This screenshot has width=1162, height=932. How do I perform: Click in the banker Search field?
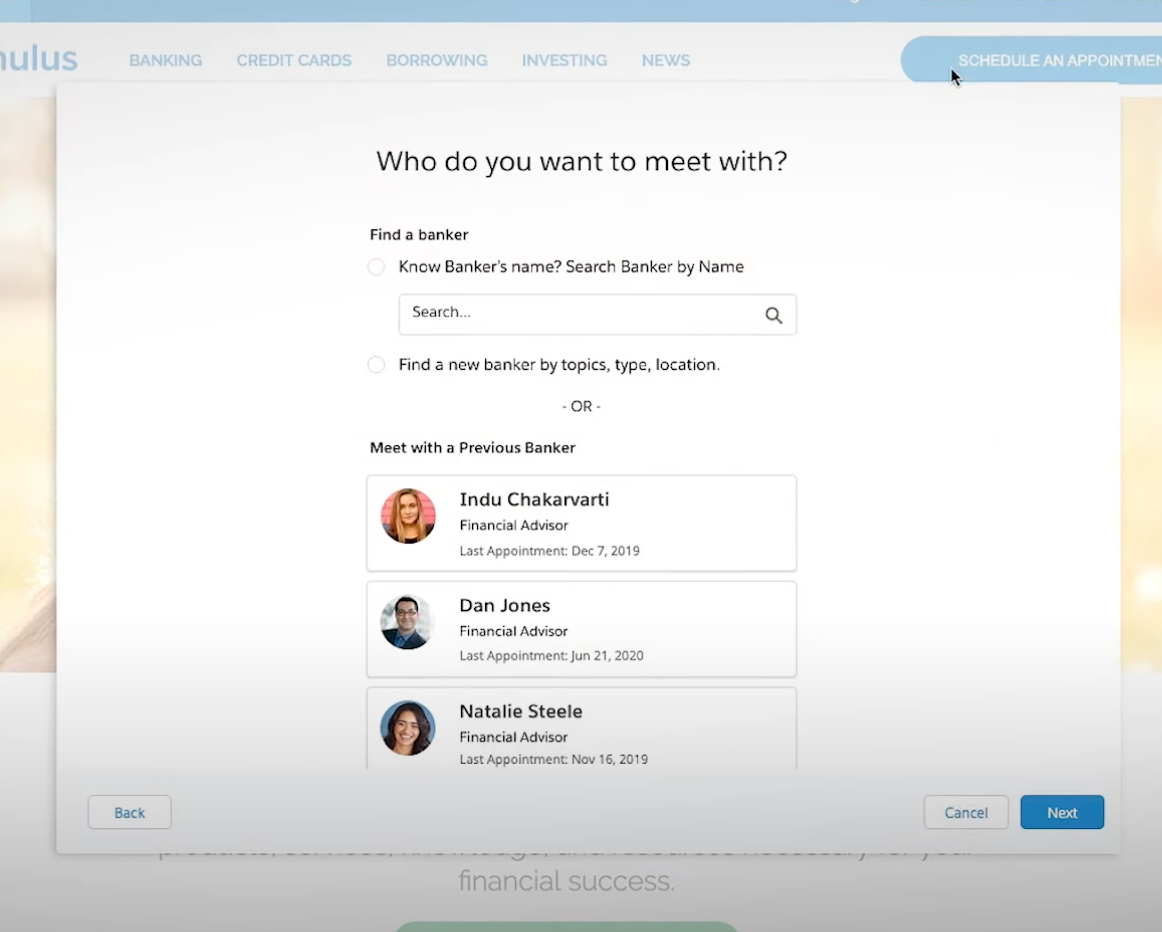tap(580, 314)
